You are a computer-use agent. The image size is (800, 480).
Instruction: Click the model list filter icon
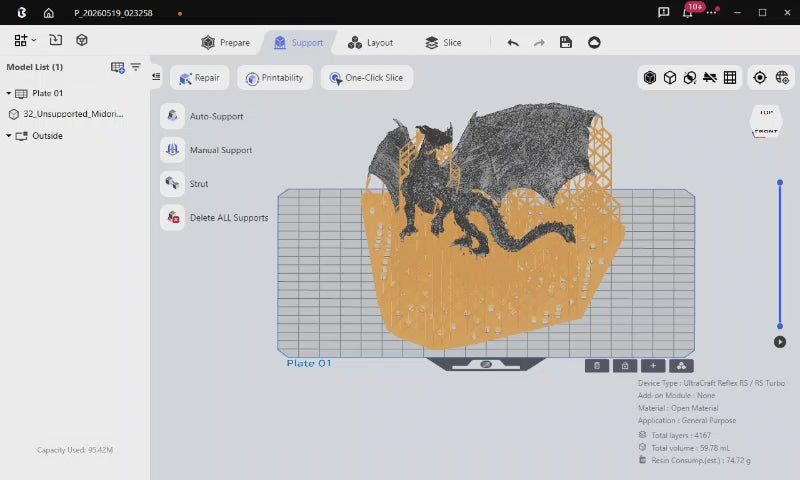136,67
